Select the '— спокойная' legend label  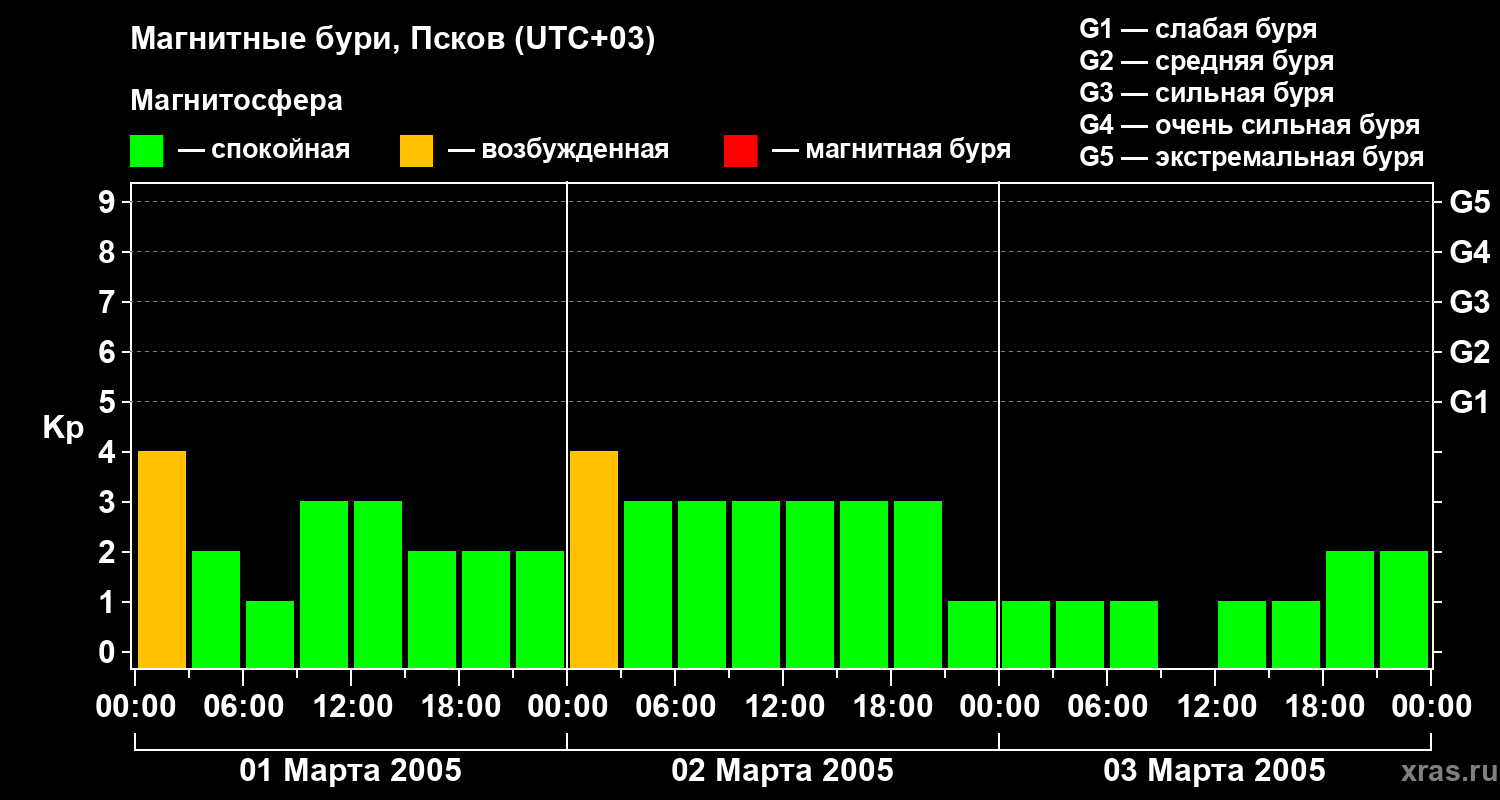(264, 150)
